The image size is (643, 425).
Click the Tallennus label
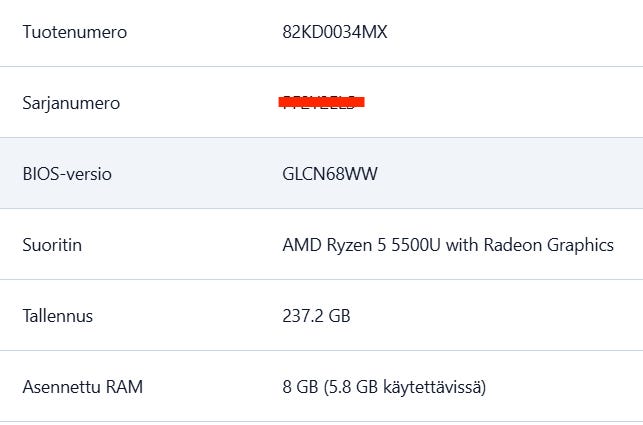58,316
